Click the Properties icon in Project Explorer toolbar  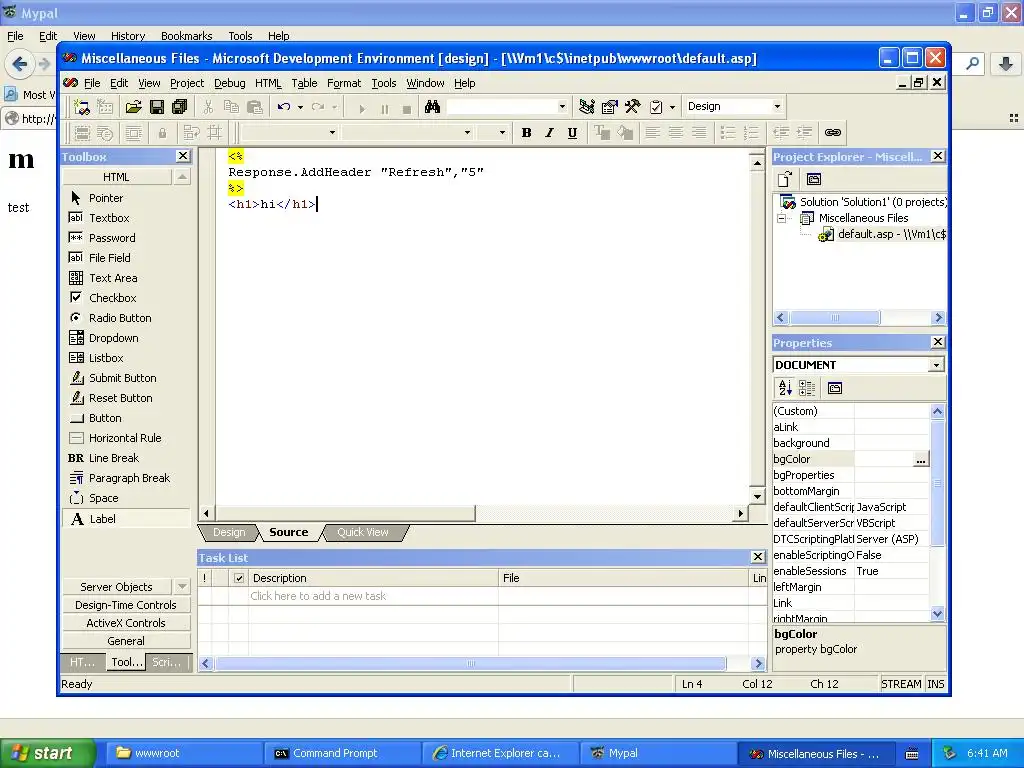814,179
